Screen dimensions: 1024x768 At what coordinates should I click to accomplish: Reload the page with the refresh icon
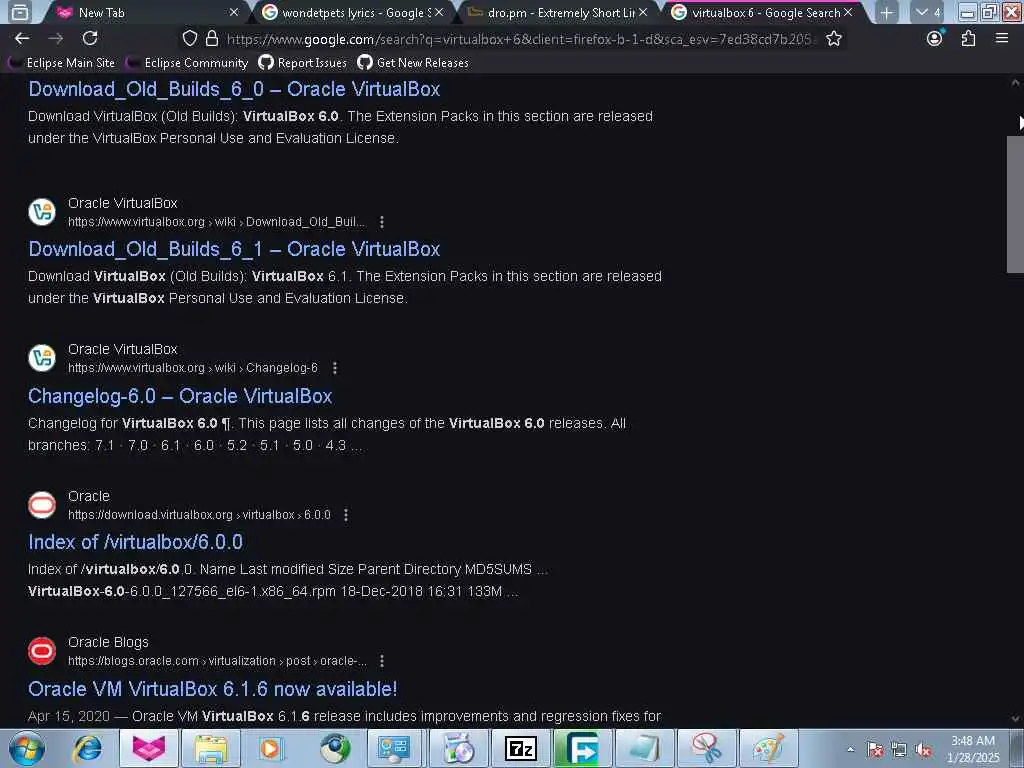click(x=90, y=39)
